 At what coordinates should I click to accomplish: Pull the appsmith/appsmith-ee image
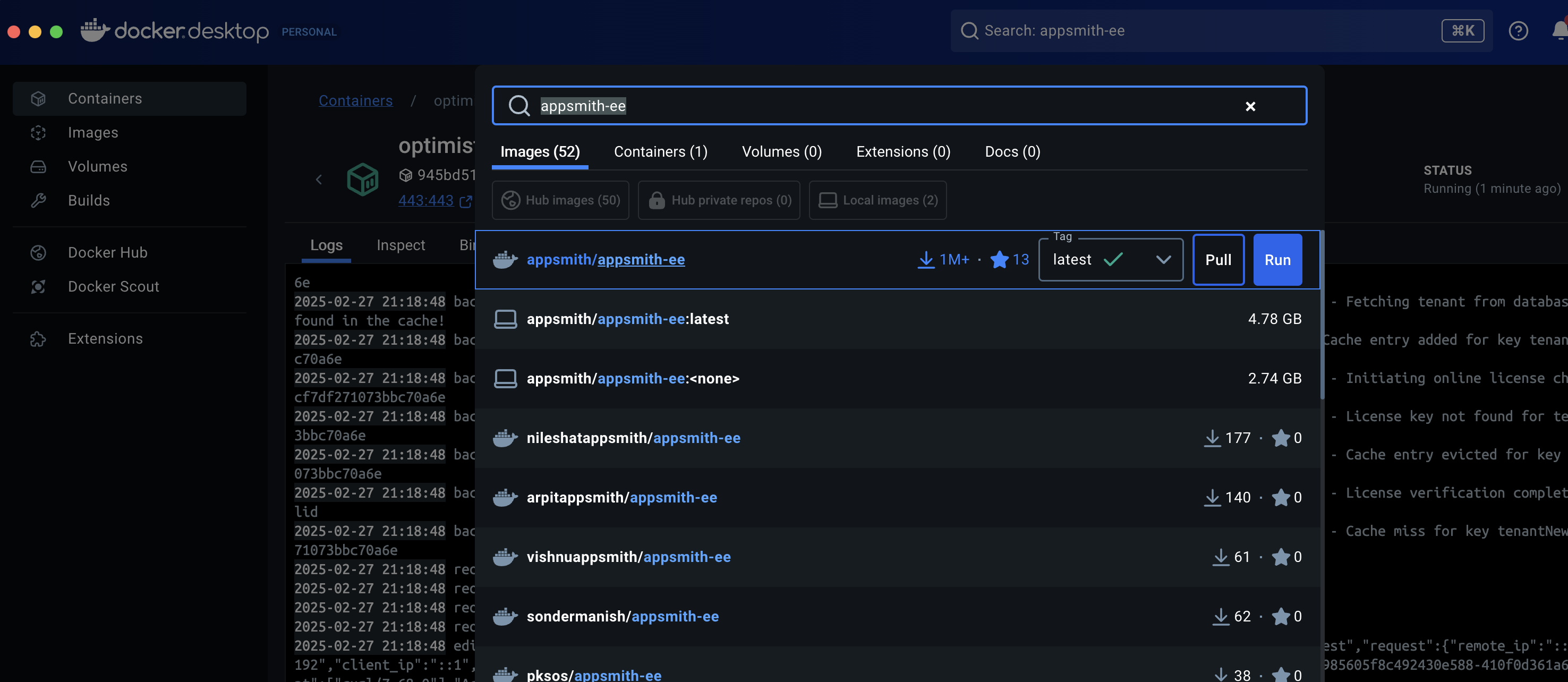point(1218,259)
